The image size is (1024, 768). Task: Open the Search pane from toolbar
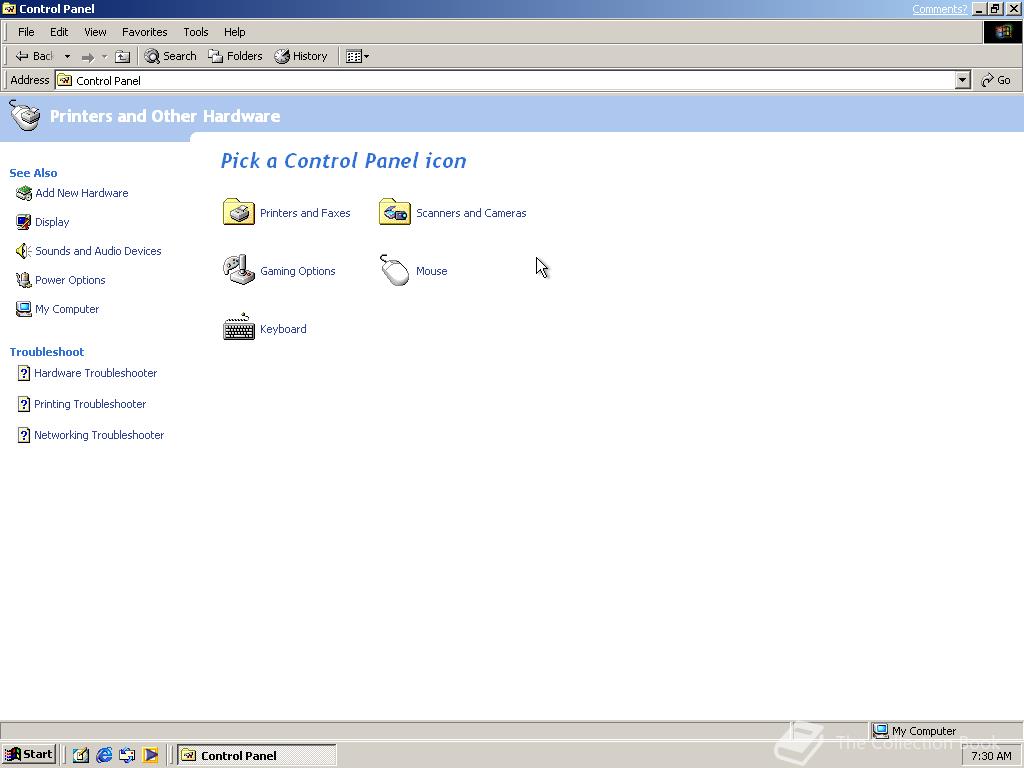coord(170,56)
